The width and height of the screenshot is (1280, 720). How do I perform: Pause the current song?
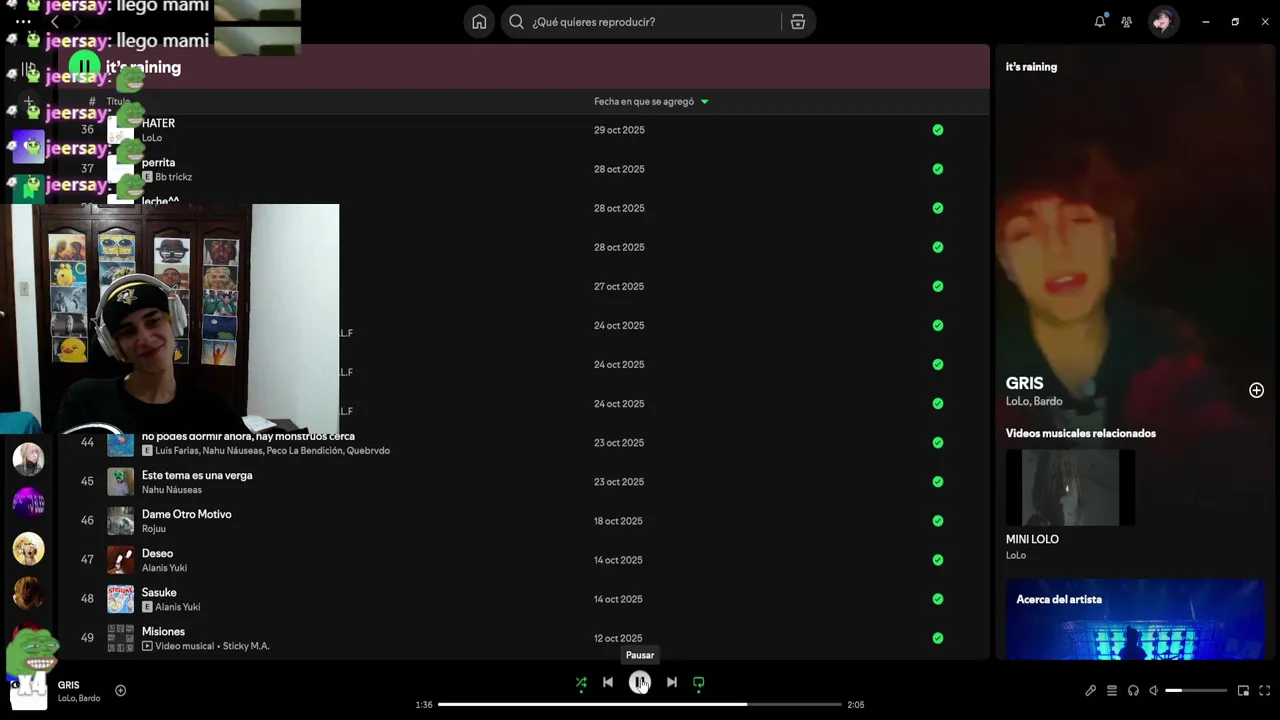[x=640, y=682]
